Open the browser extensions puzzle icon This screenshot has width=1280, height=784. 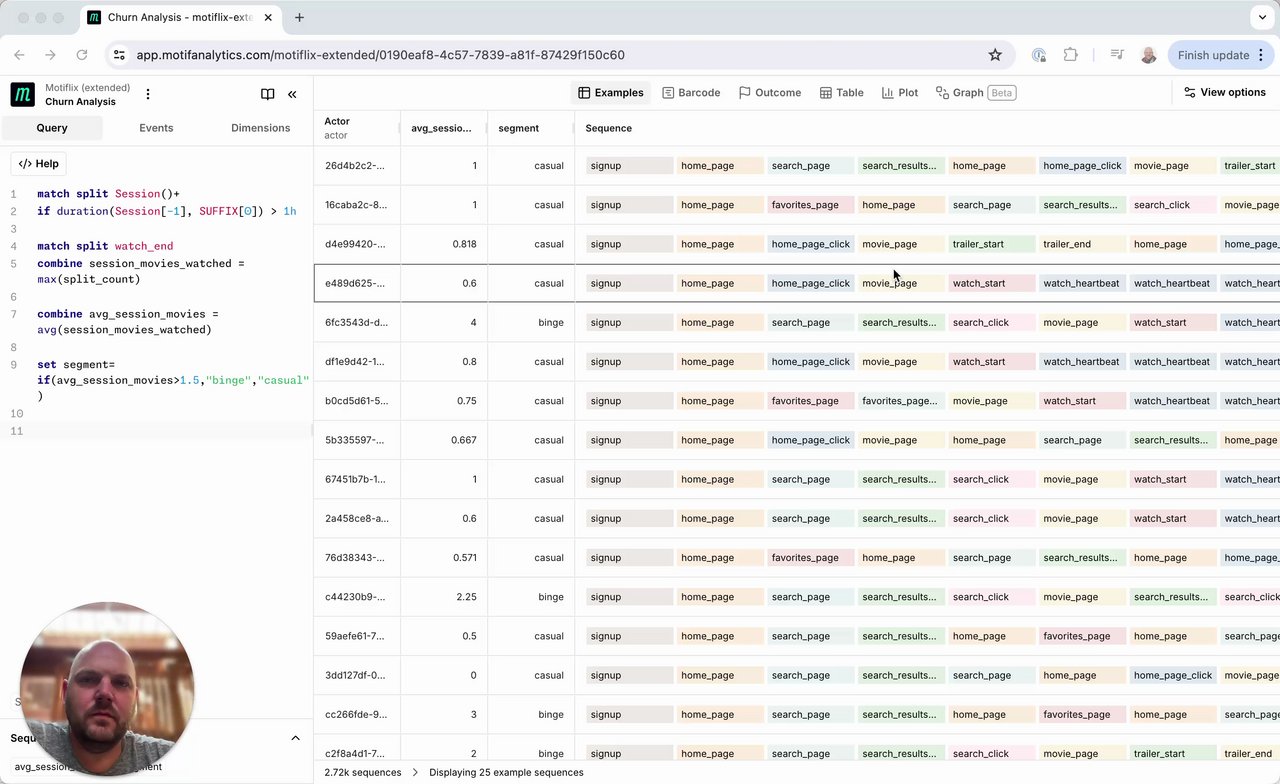click(x=1071, y=55)
